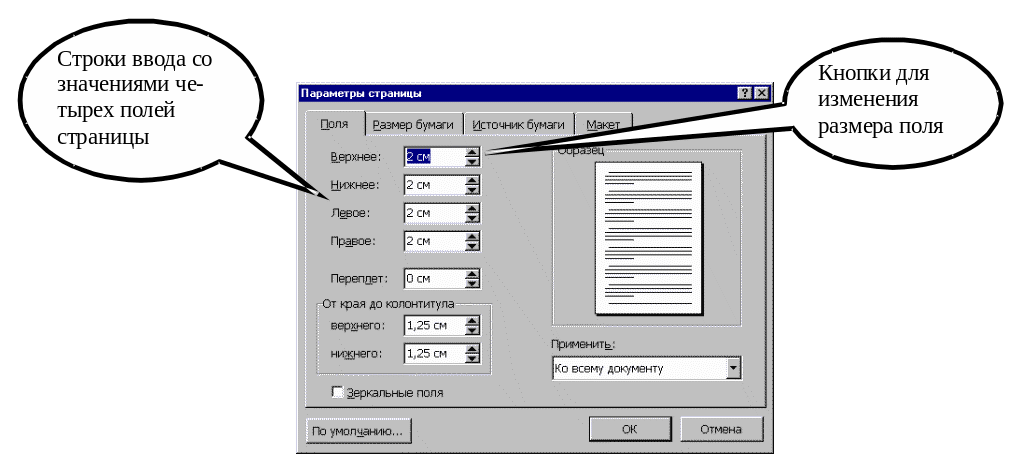Increase Переплет value with up arrow
Image resolution: width=1024 pixels, height=454 pixels.
click(473, 274)
